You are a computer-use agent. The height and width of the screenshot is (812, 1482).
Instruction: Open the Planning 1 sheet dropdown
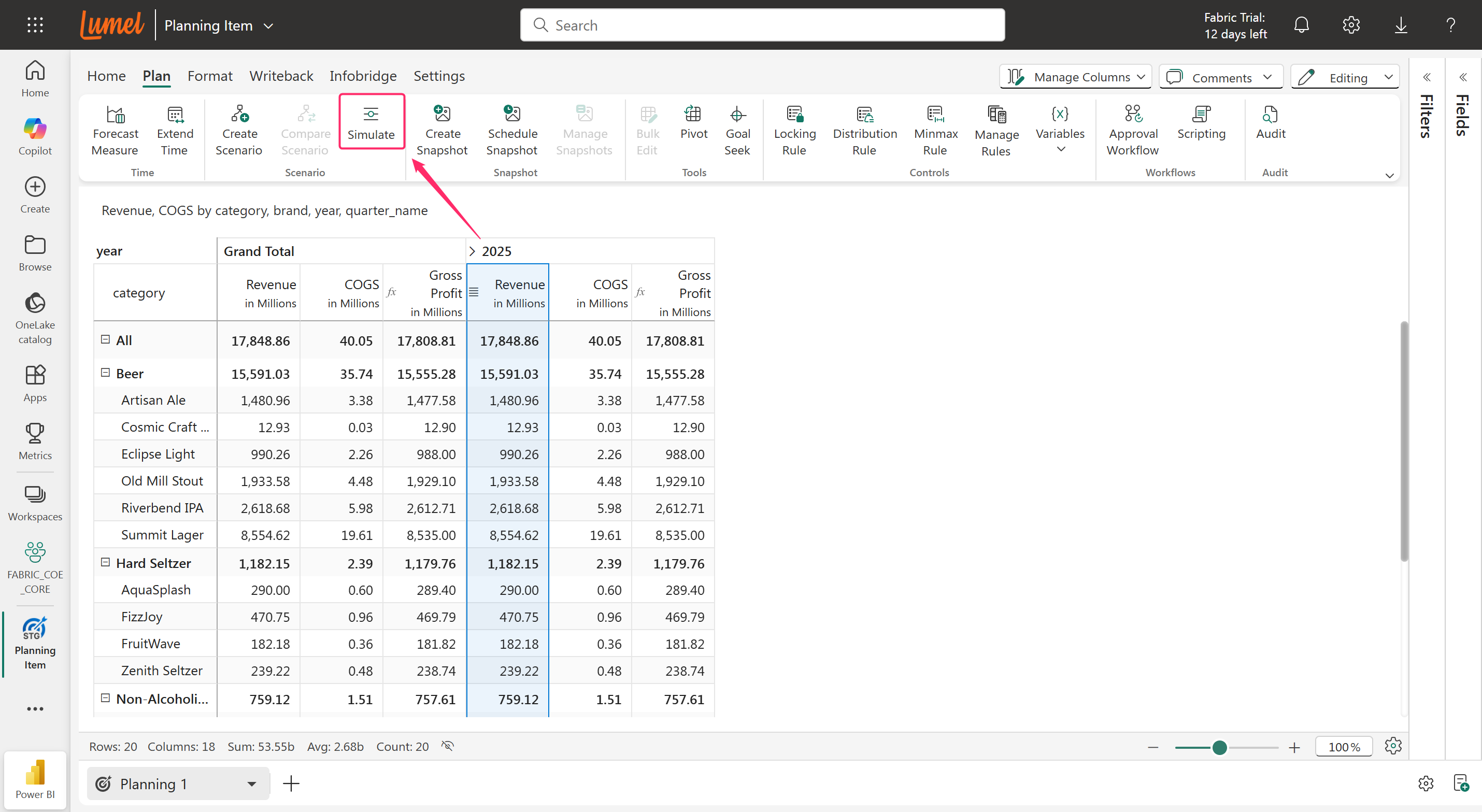[x=251, y=783]
